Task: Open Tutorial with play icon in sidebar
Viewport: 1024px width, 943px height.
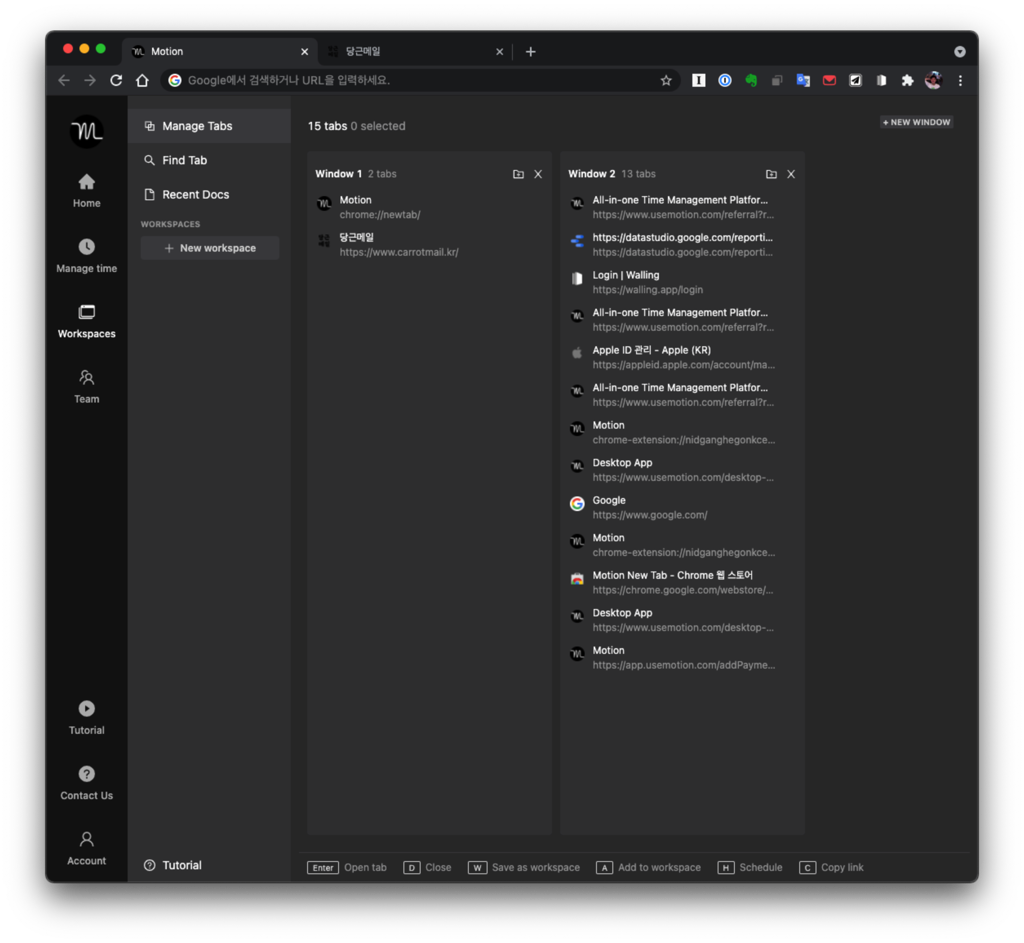Action: pyautogui.click(x=86, y=718)
